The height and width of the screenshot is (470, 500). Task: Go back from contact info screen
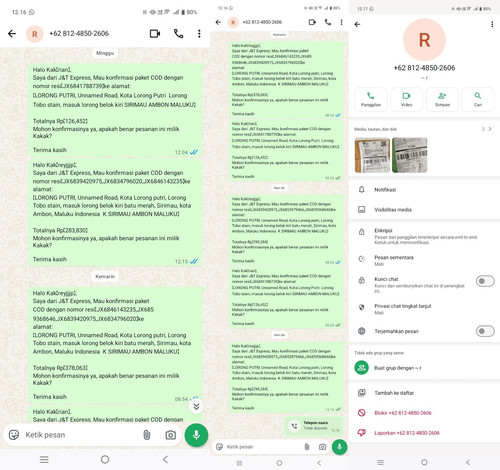click(x=357, y=24)
